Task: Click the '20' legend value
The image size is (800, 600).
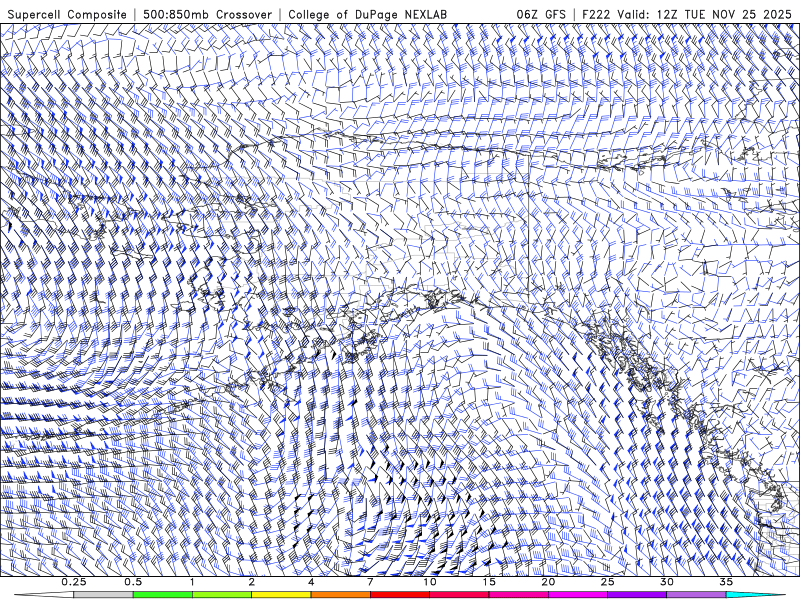Action: (548, 582)
